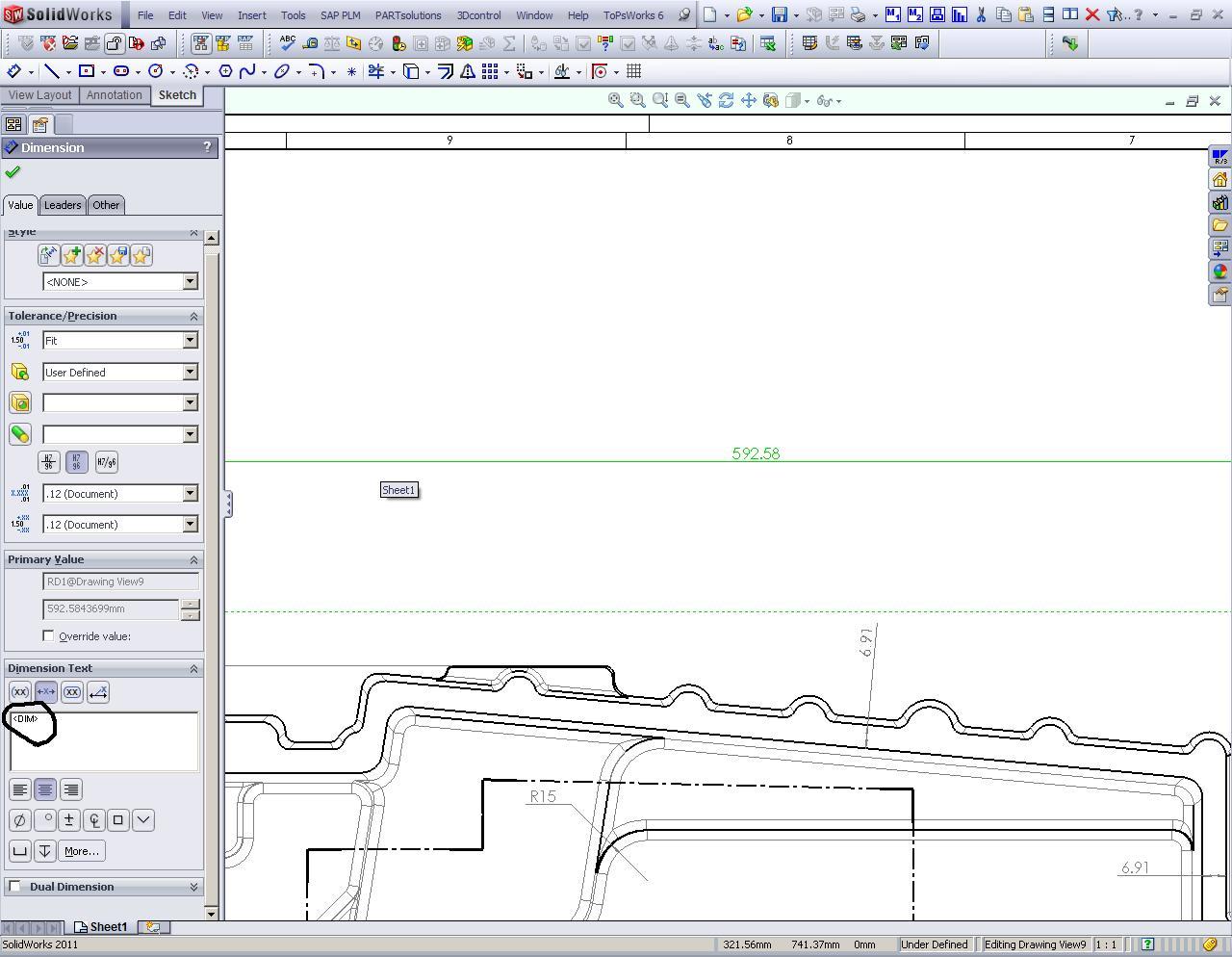Toggle Inspection Dimension option
Screen dimensions: 1232x957
[x=72, y=692]
